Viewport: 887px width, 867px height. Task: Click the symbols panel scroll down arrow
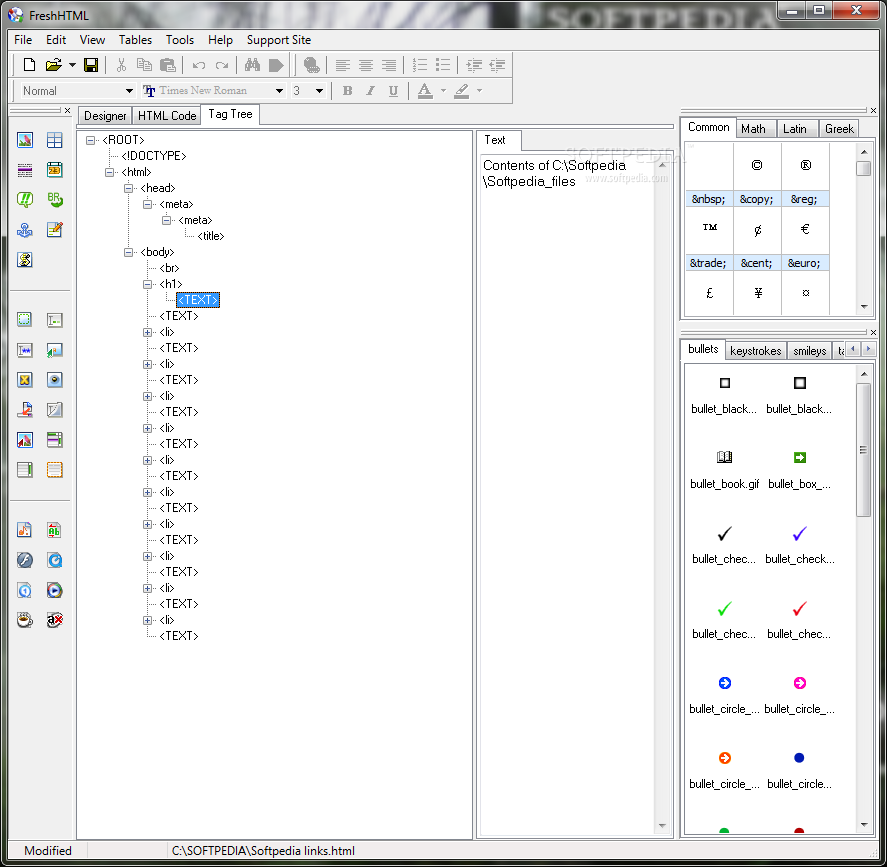864,307
